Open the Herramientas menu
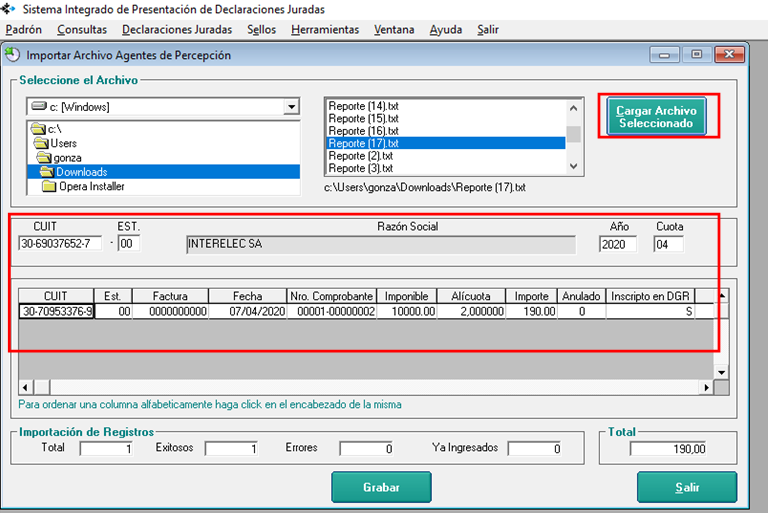The height and width of the screenshot is (513, 768). [x=324, y=30]
